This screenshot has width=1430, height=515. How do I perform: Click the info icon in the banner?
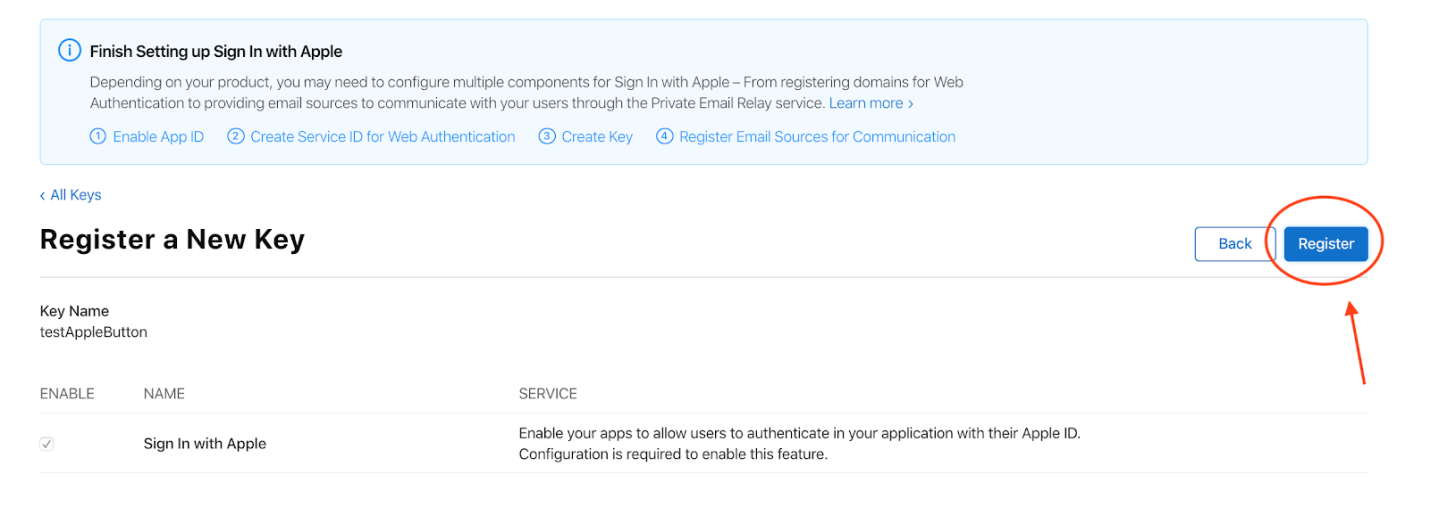(x=69, y=50)
